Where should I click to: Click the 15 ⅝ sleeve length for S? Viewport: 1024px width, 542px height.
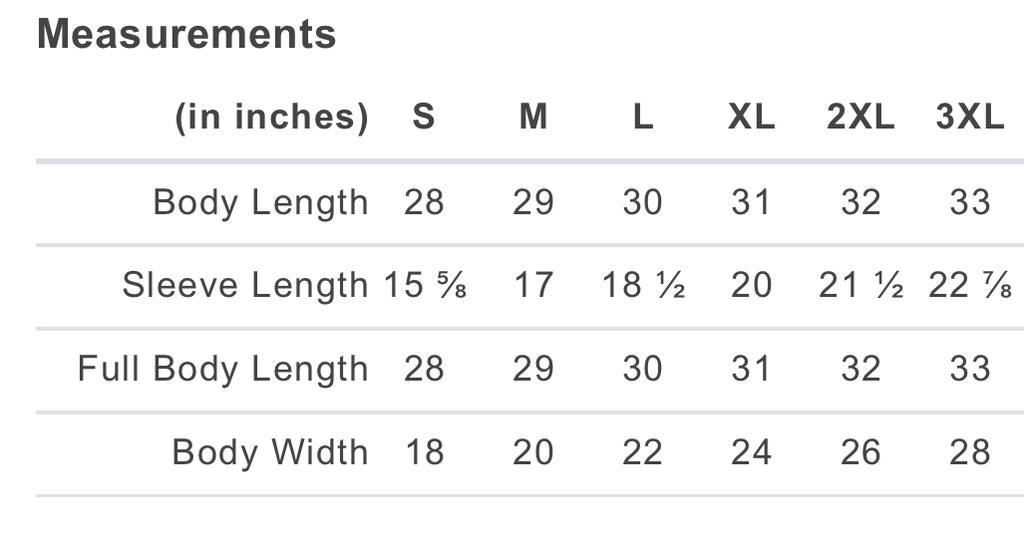pos(424,285)
